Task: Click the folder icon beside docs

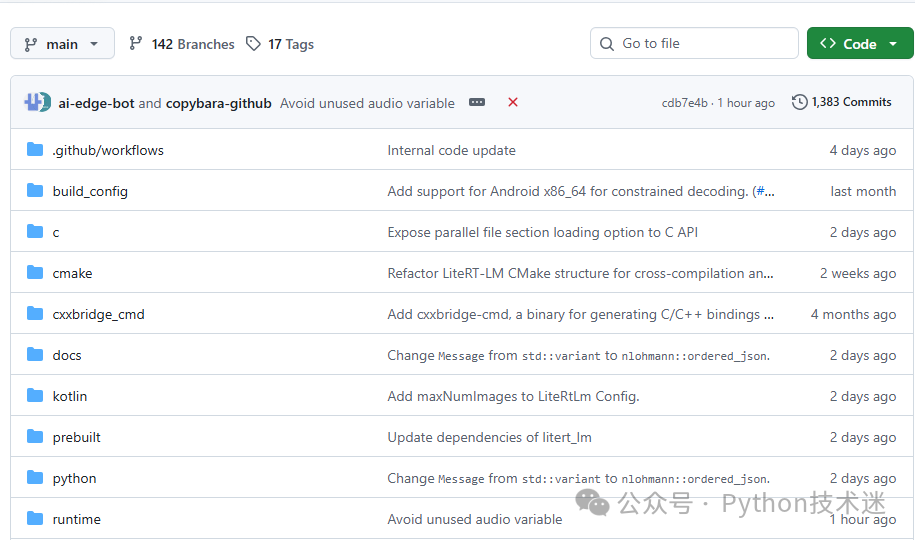Action: click(35, 354)
